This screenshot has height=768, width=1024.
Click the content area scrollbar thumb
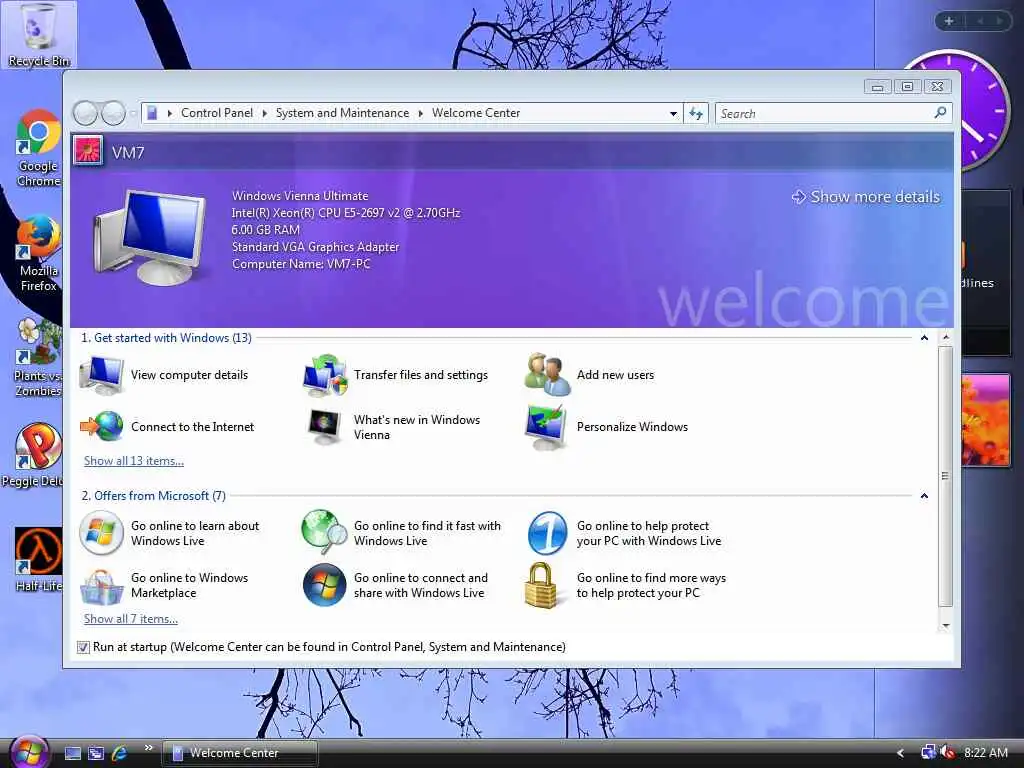[945, 476]
